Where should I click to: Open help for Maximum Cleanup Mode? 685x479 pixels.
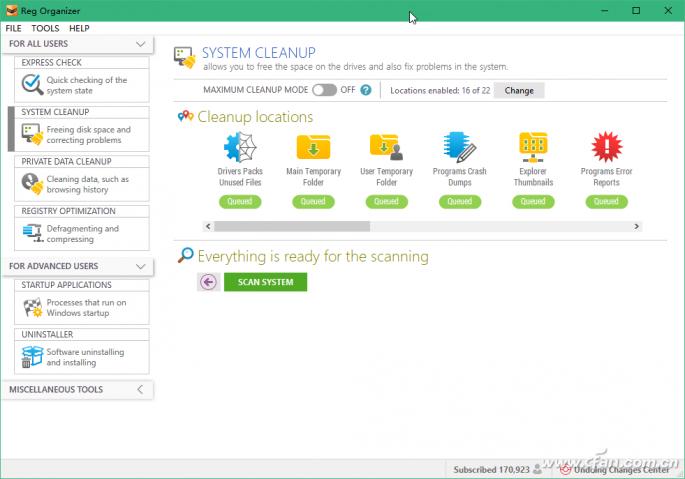pyautogui.click(x=366, y=90)
